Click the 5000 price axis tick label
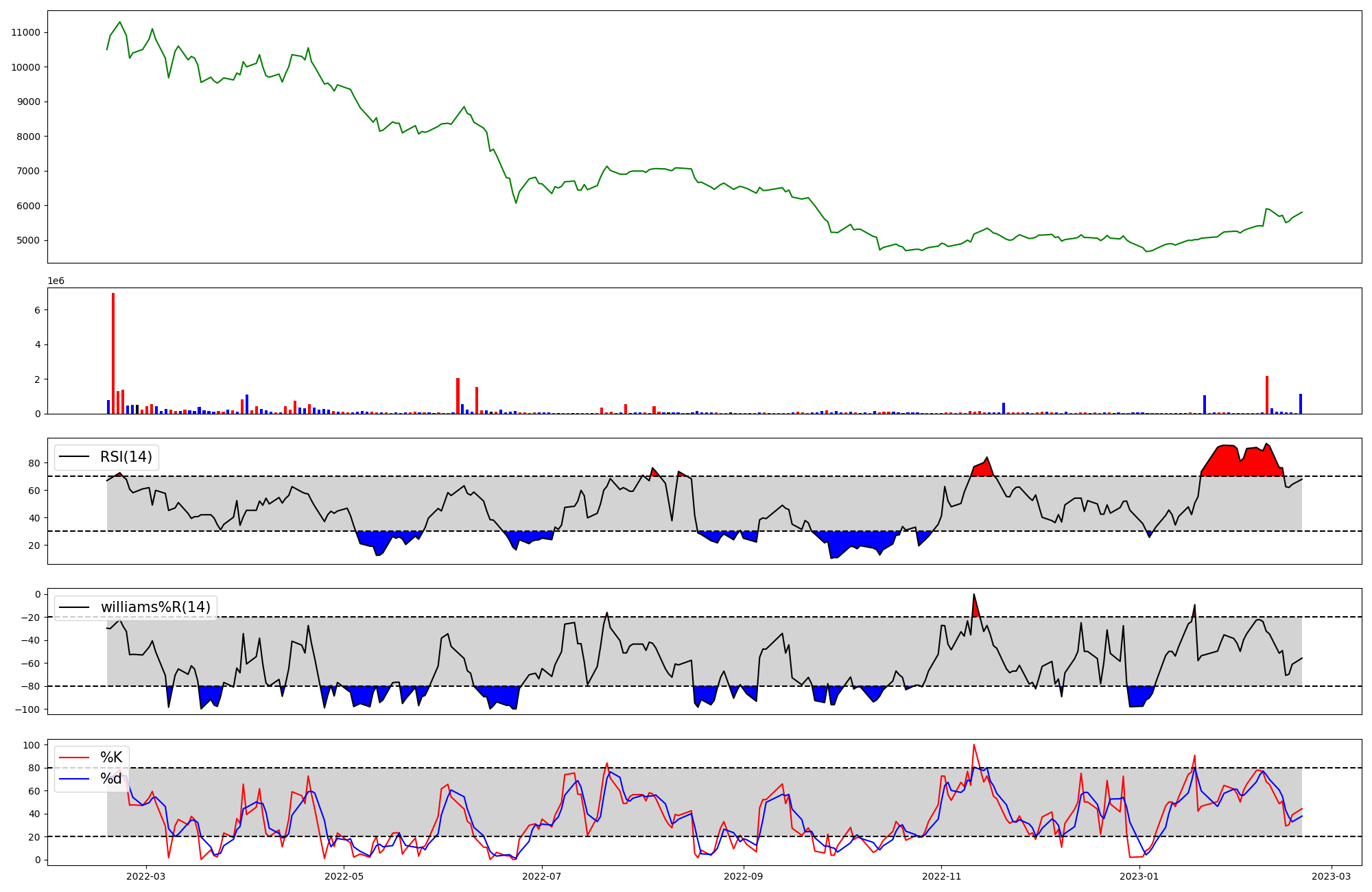The width and height of the screenshot is (1372, 892). point(28,240)
